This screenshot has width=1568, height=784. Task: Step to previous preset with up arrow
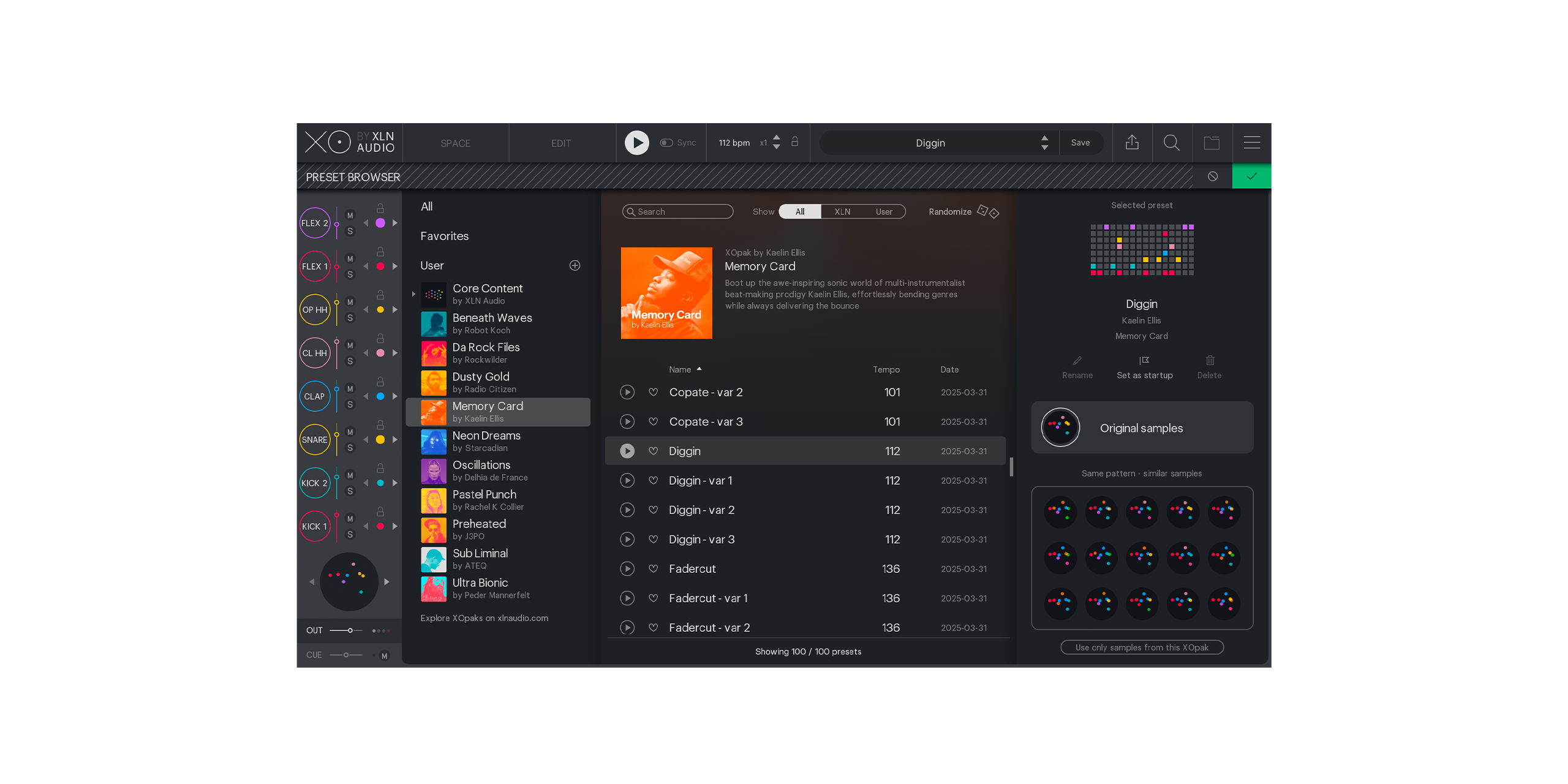tap(1044, 138)
